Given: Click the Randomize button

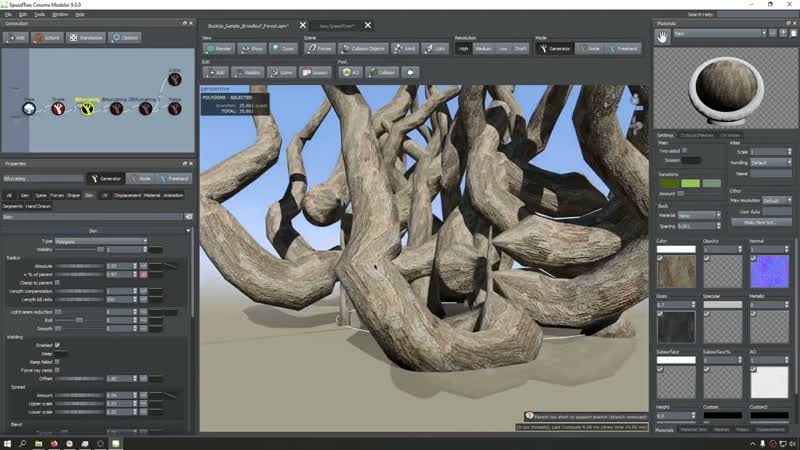Looking at the screenshot, I should coord(86,38).
